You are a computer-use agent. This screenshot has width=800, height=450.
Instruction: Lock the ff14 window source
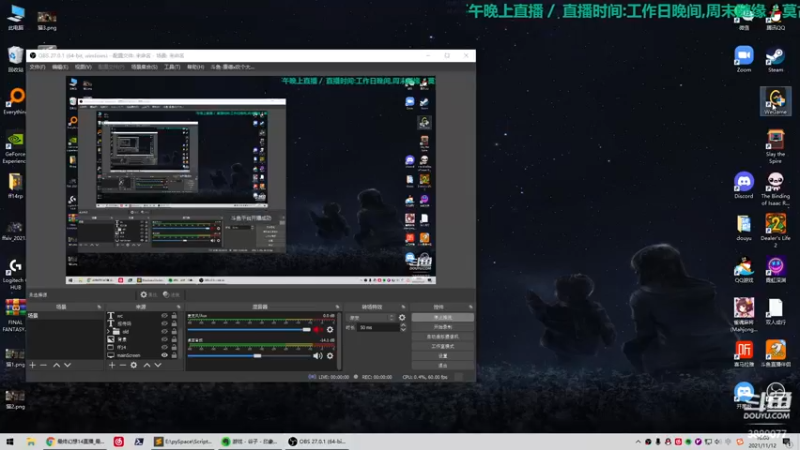pyautogui.click(x=174, y=347)
